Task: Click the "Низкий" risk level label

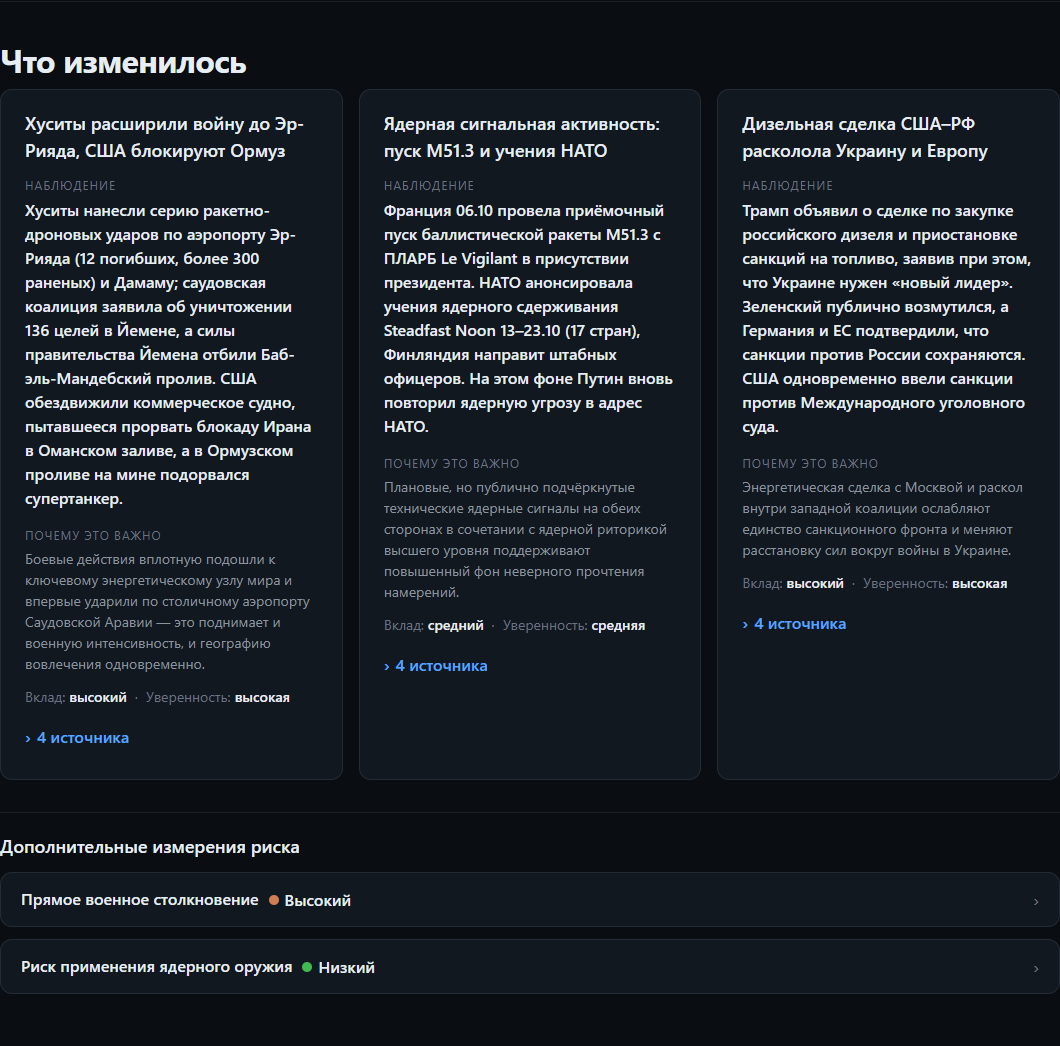Action: [x=347, y=968]
